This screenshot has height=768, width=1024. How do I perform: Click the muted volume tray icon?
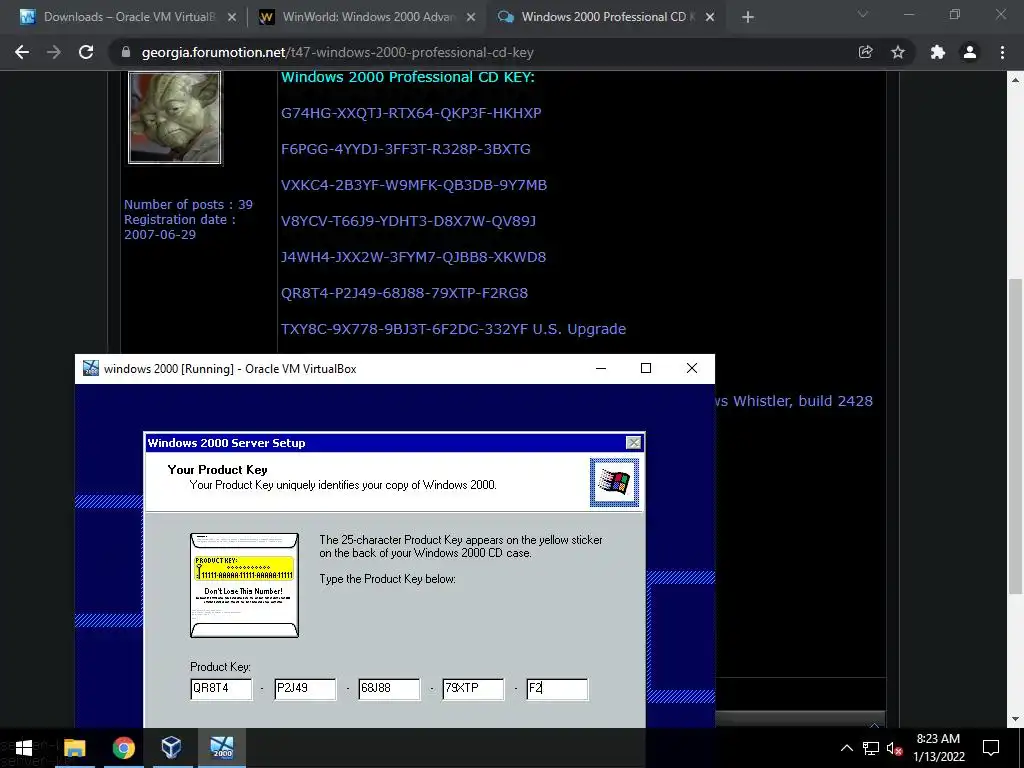[x=895, y=748]
